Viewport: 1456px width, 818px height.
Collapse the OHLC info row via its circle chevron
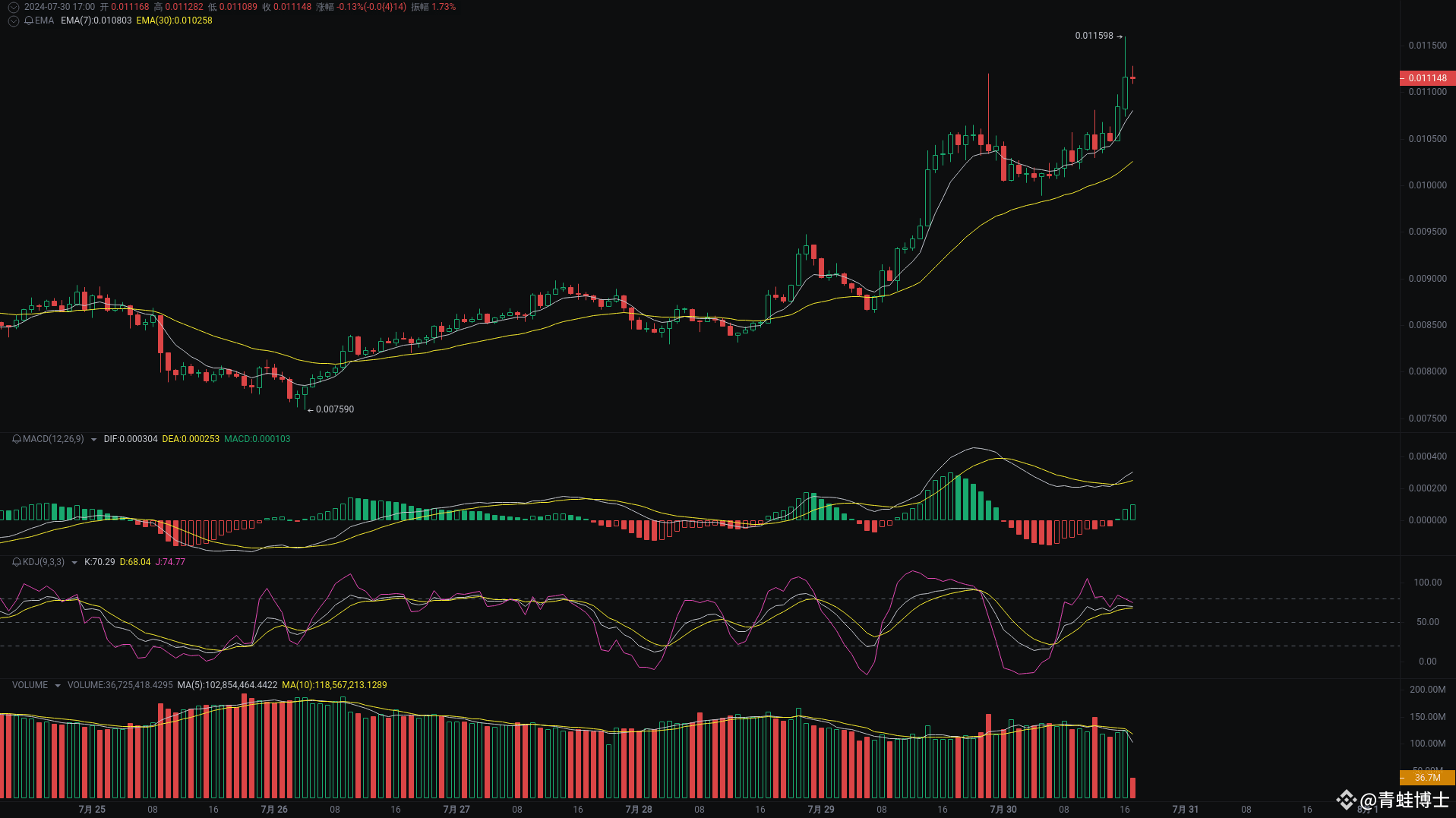13,7
